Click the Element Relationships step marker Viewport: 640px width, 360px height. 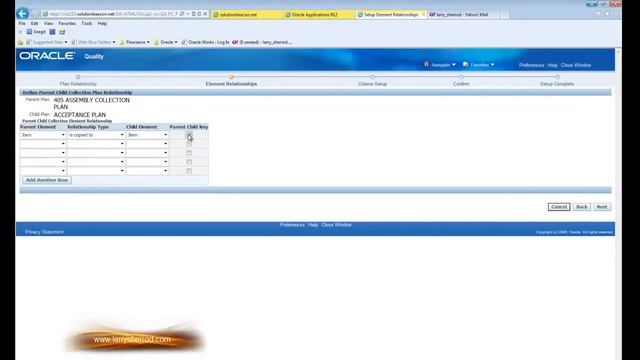tap(231, 77)
